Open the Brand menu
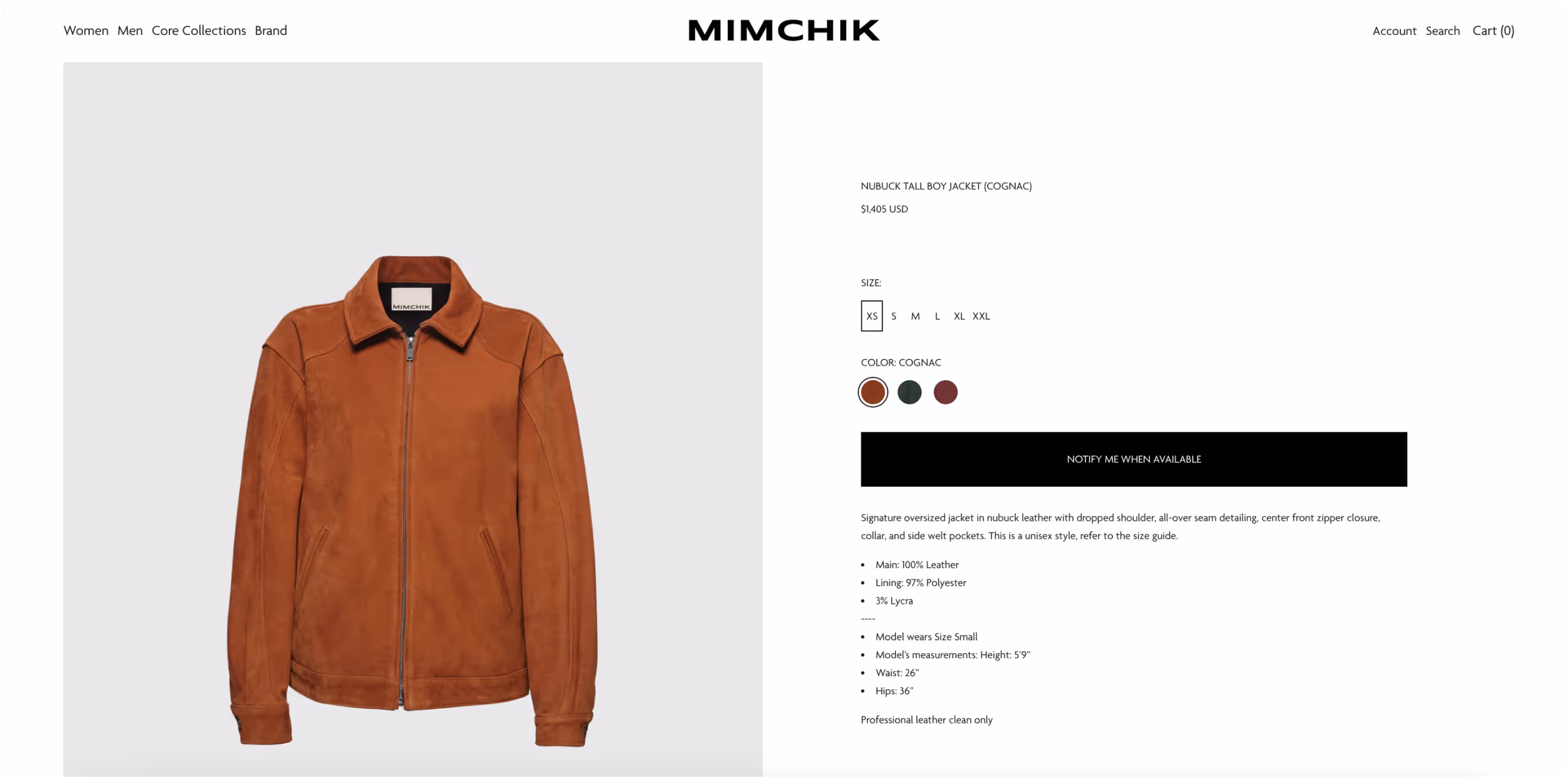The width and height of the screenshot is (1568, 777). pyautogui.click(x=271, y=31)
